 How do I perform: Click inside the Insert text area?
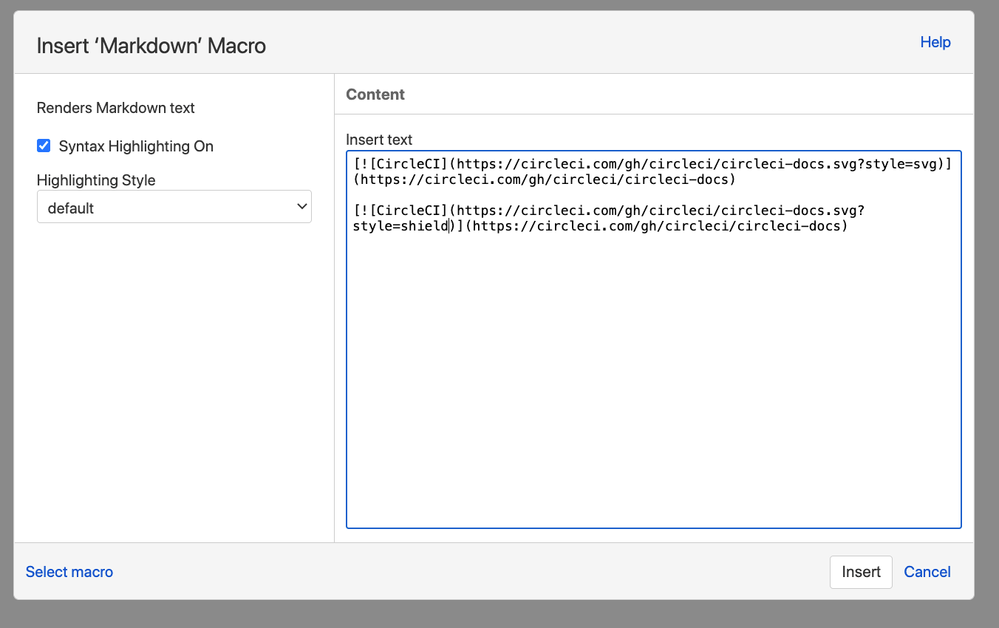click(653, 339)
